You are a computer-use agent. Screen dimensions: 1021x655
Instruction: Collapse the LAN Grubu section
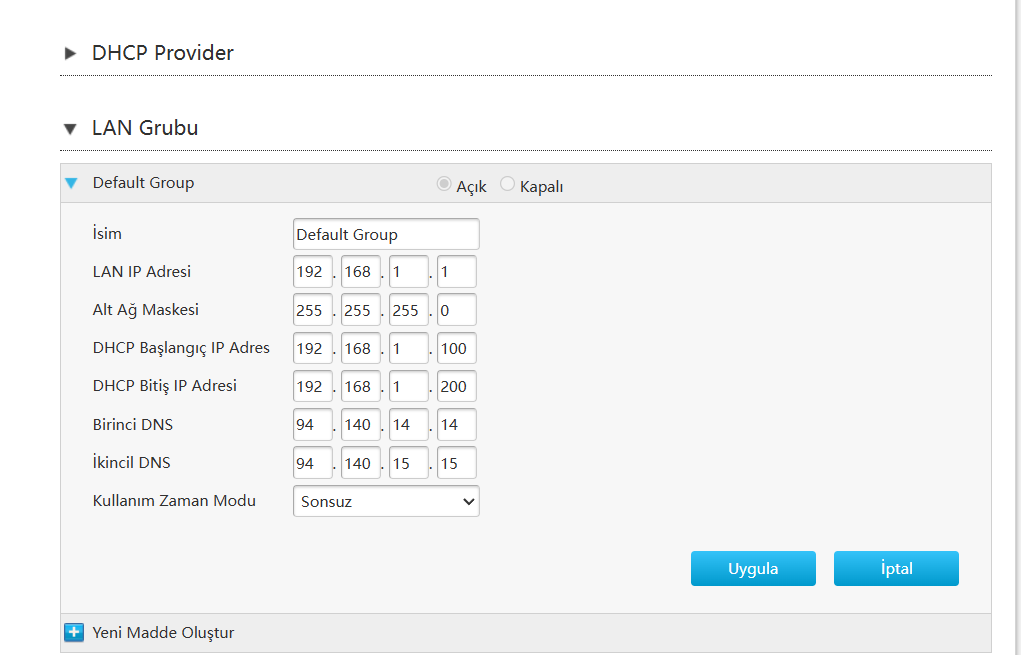(70, 129)
